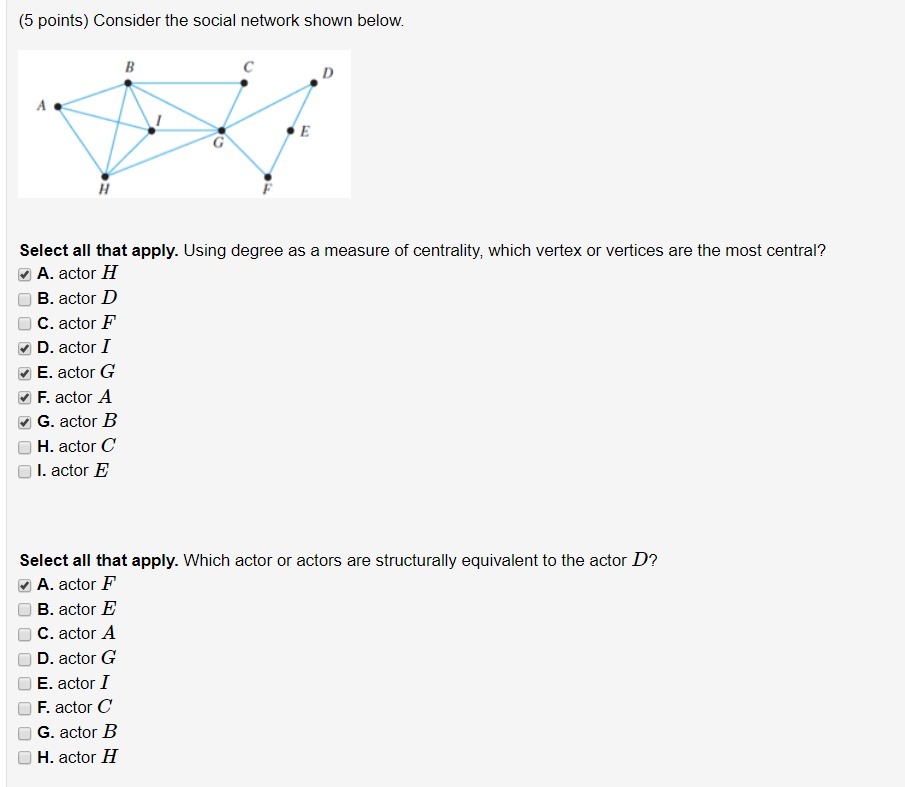Image resolution: width=905 pixels, height=787 pixels.
Task: Check actor E in centrality question
Action: [x=24, y=471]
